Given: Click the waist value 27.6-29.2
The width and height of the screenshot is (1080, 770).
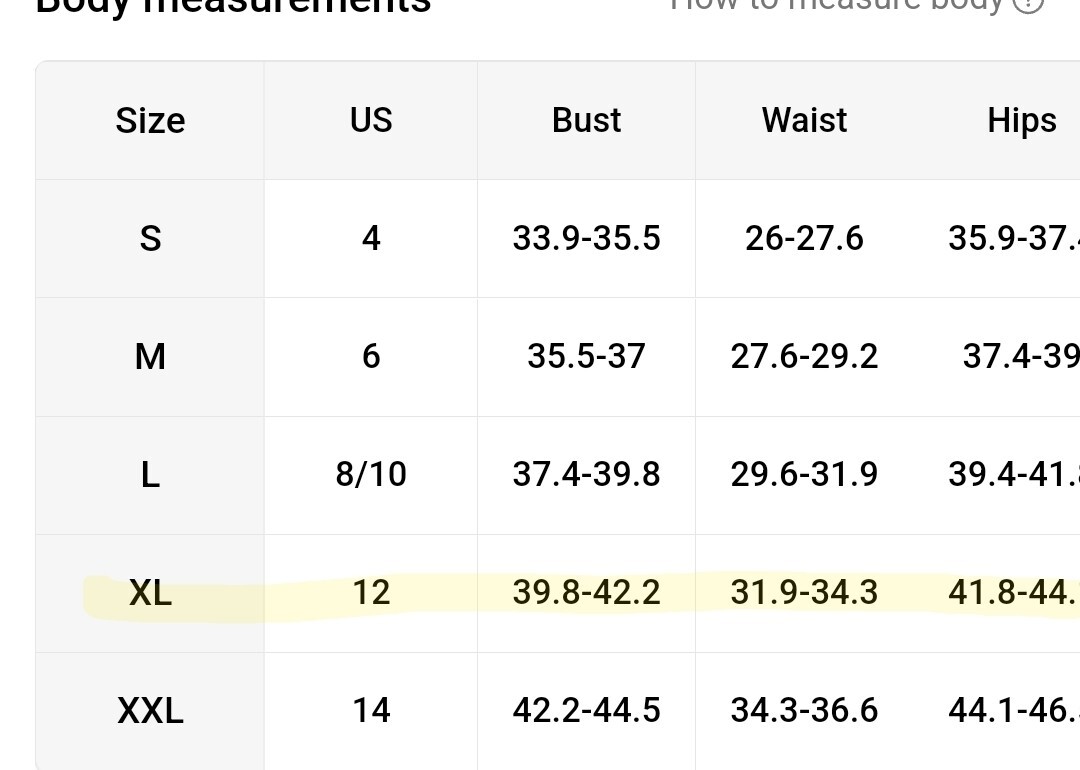Looking at the screenshot, I should (x=804, y=356).
